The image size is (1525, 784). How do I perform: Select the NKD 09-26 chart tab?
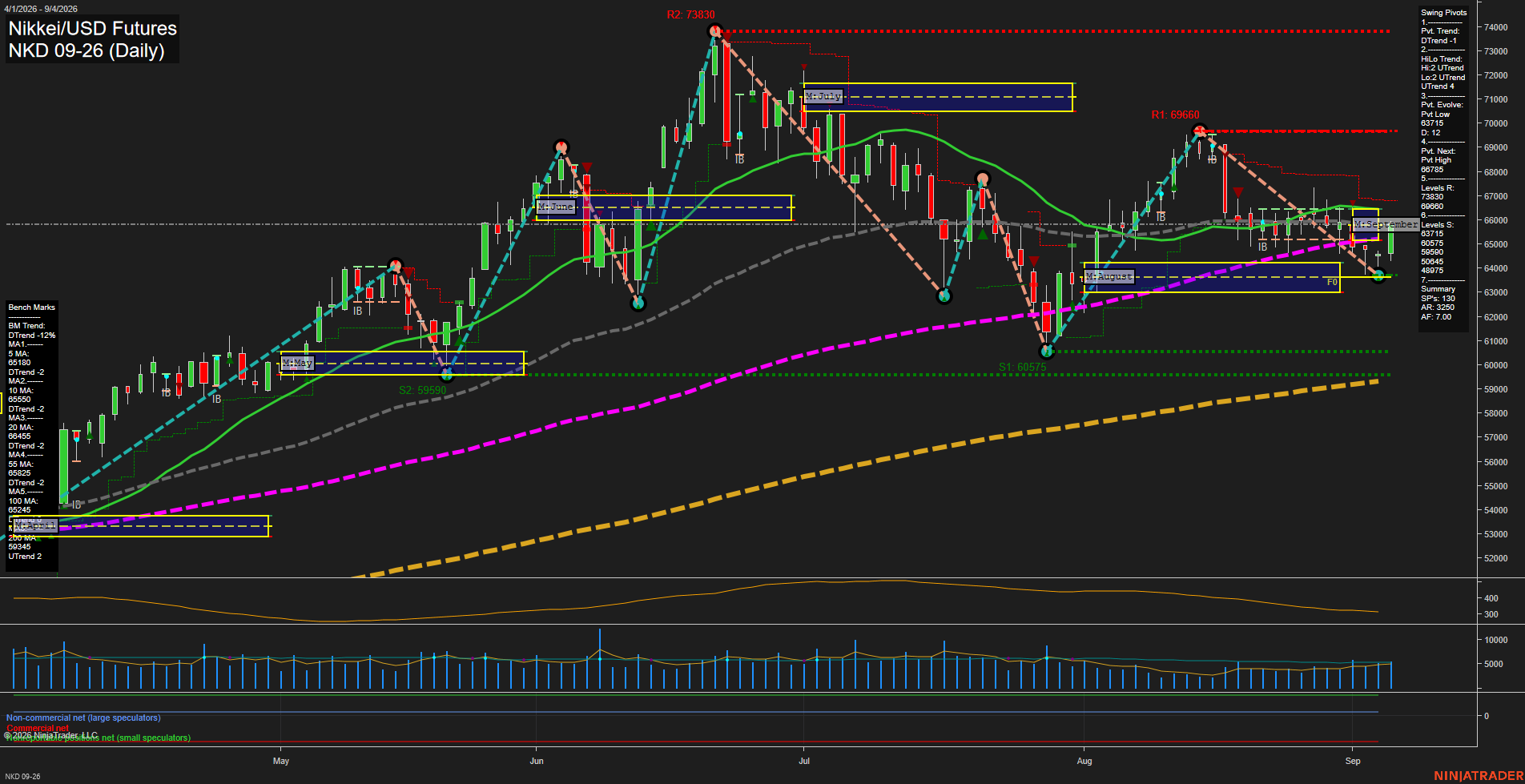pos(22,776)
